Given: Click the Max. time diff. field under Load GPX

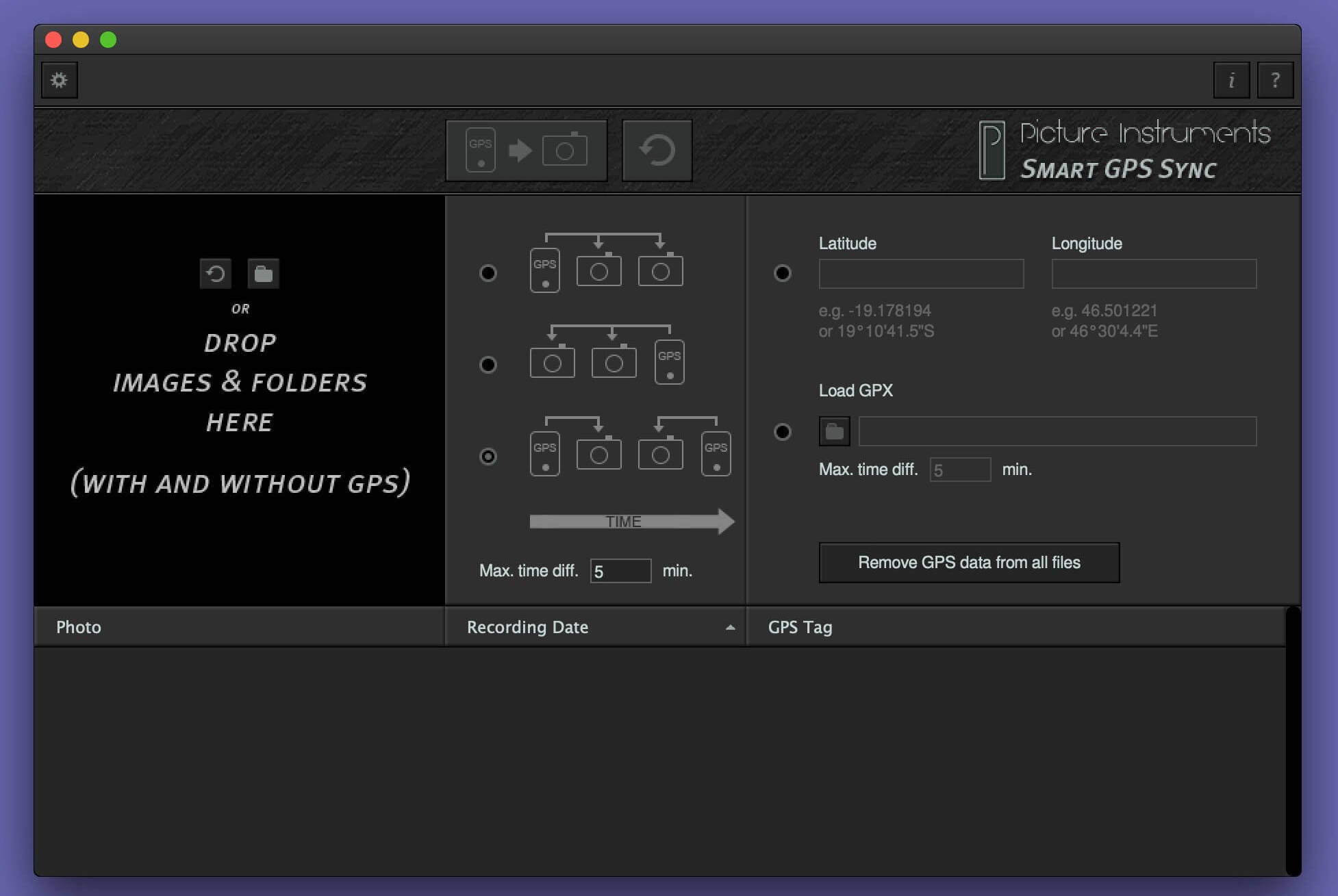Looking at the screenshot, I should click(x=961, y=470).
